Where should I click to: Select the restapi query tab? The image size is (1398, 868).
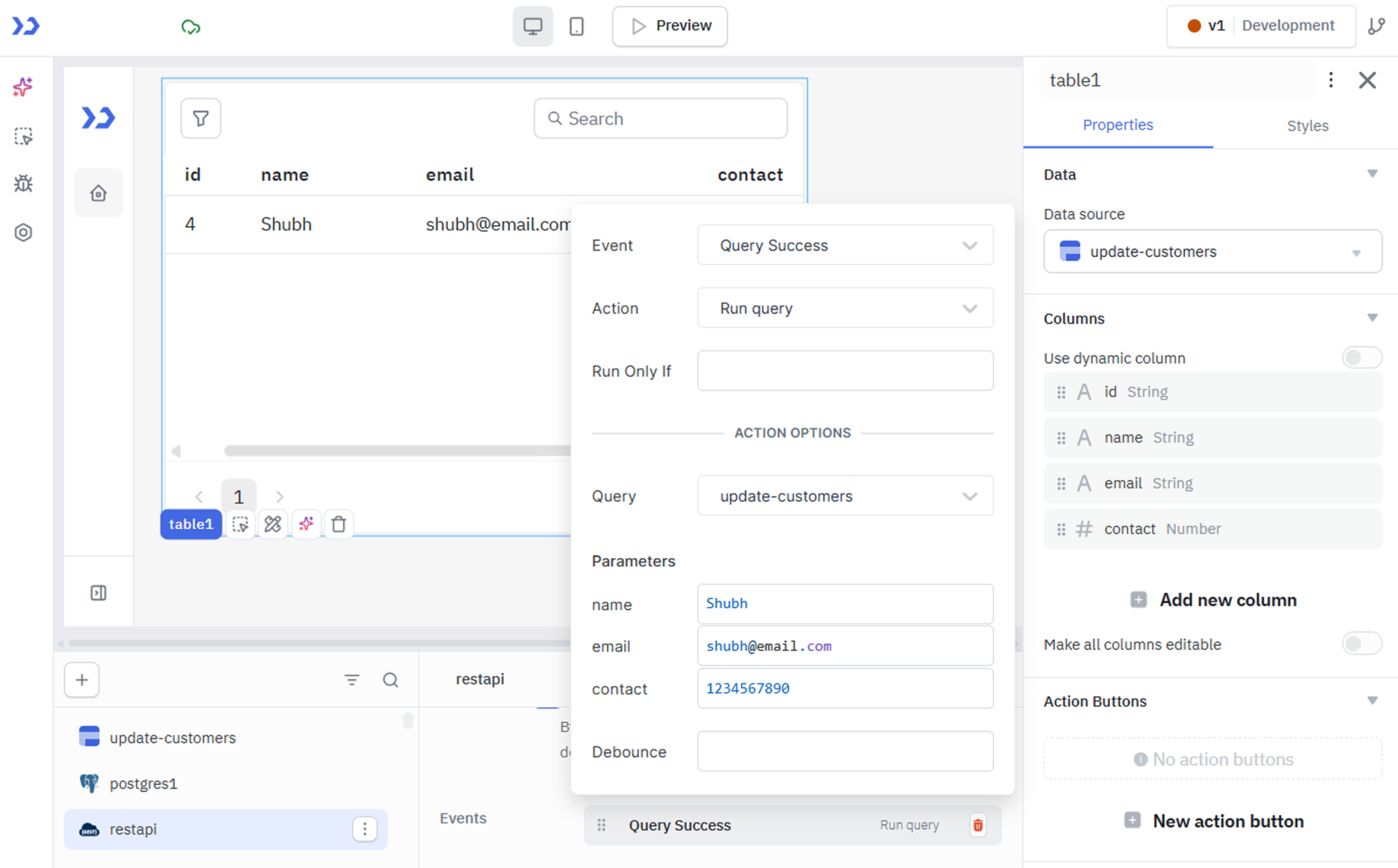point(480,679)
